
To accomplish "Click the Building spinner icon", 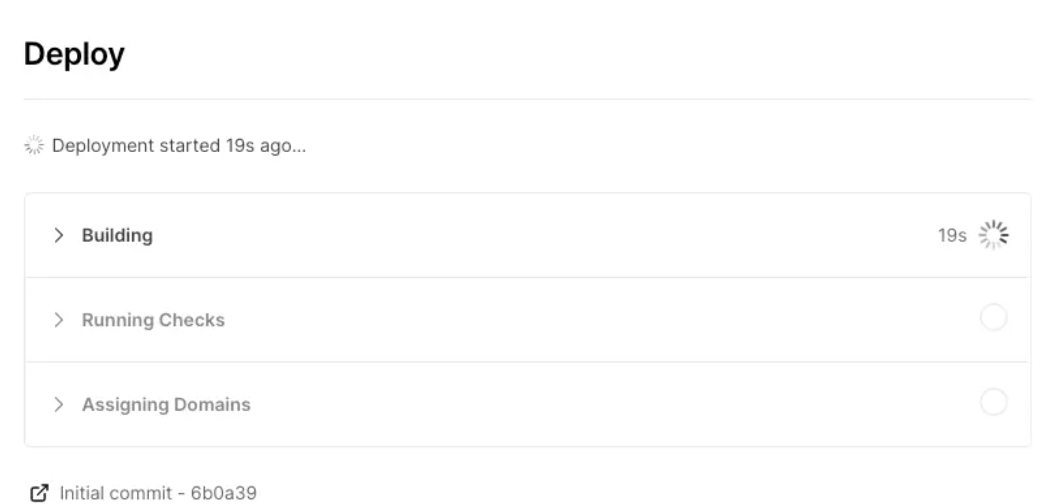I will 993,235.
